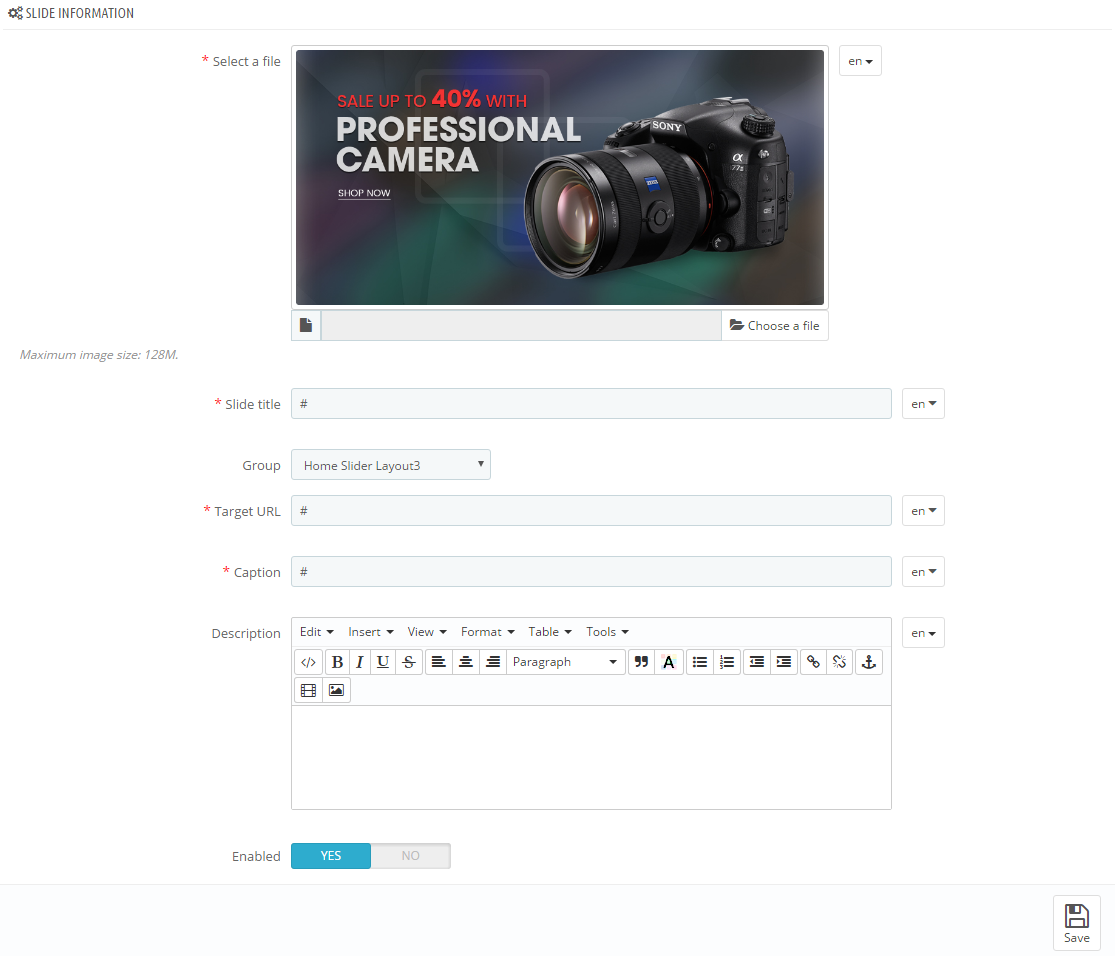Insert blockquote in description
Viewport: 1115px width, 956px height.
[641, 662]
